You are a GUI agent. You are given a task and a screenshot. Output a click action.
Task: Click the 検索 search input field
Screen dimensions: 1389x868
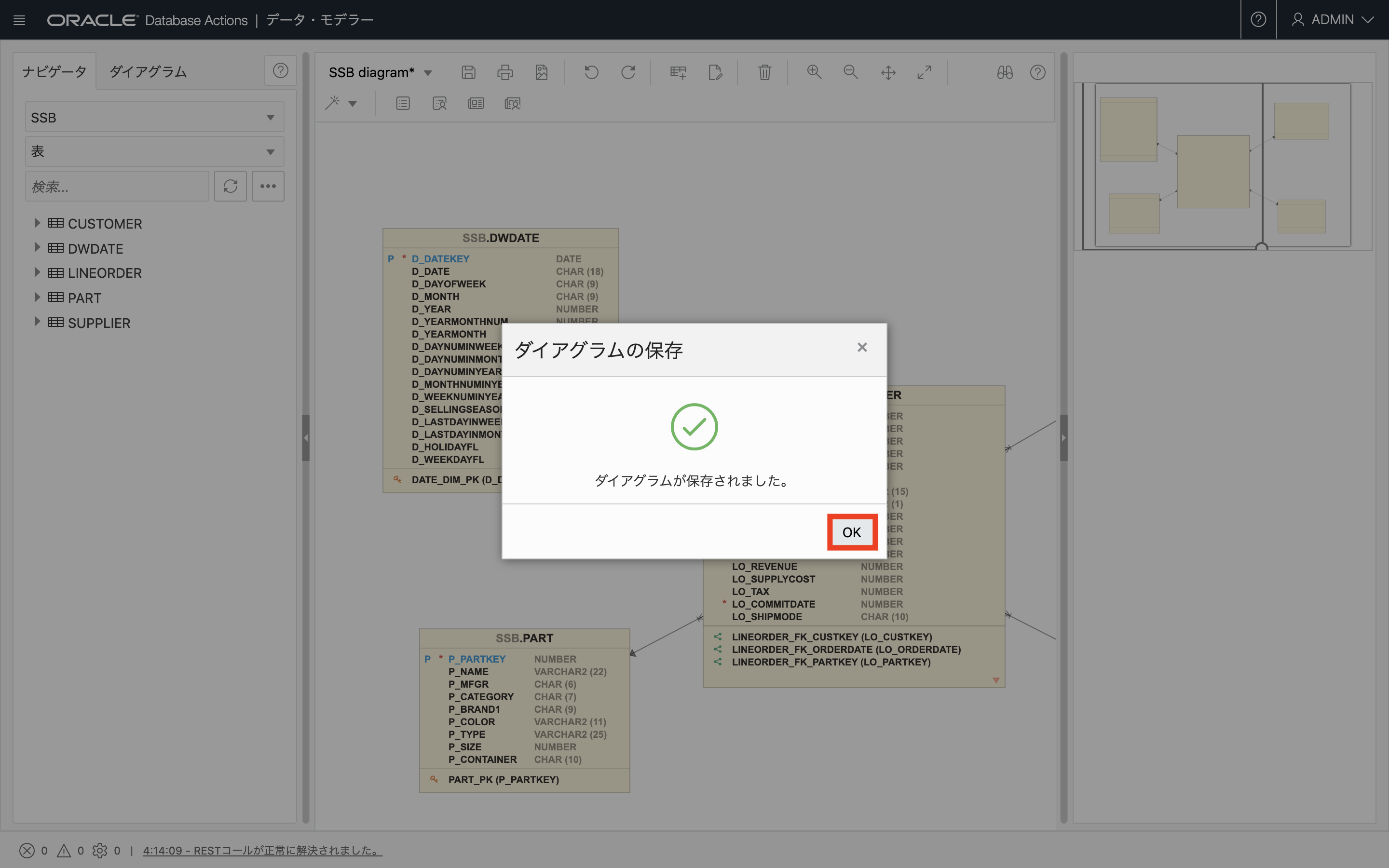(117, 186)
